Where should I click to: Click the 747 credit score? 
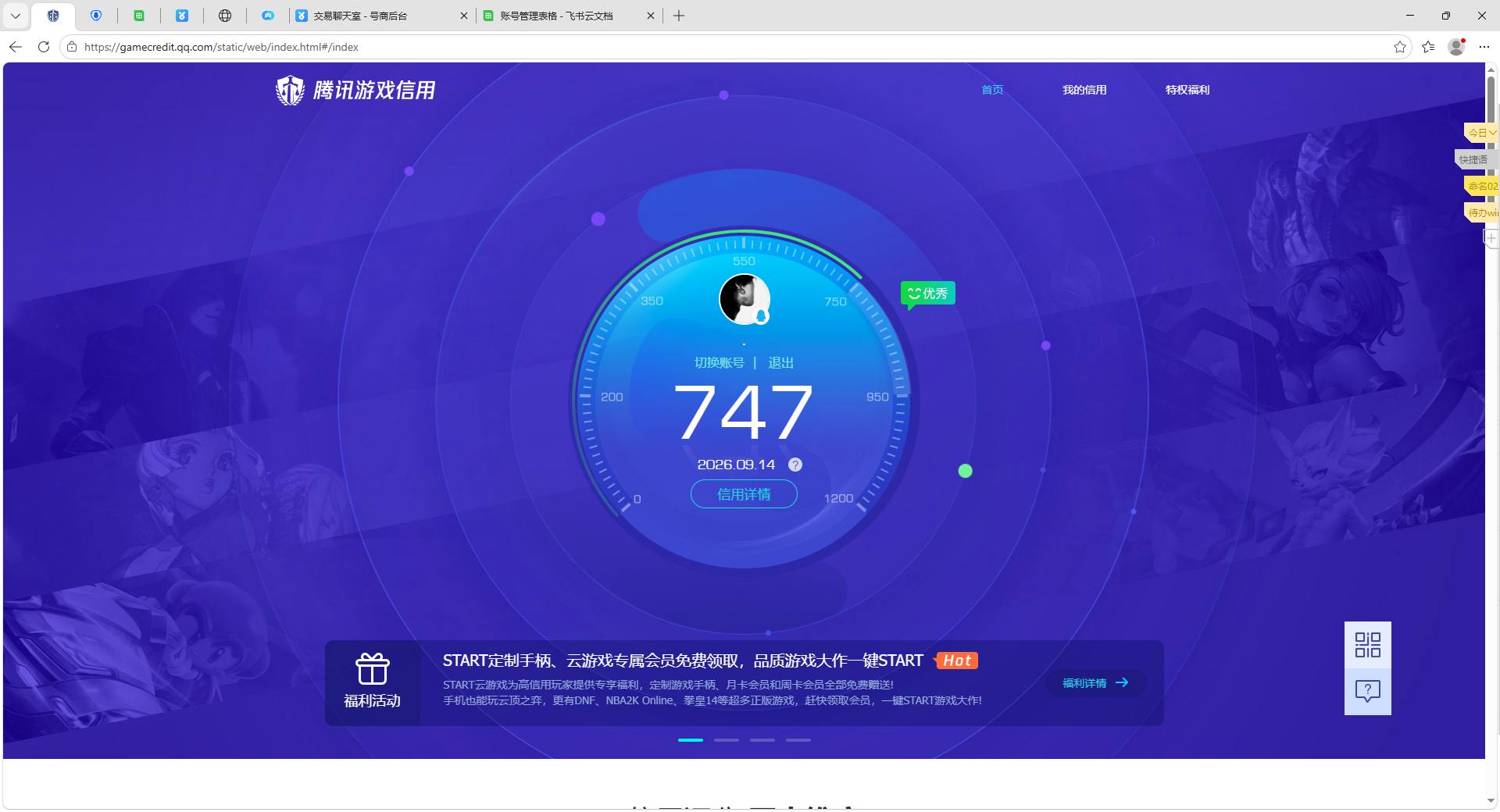[x=743, y=412]
